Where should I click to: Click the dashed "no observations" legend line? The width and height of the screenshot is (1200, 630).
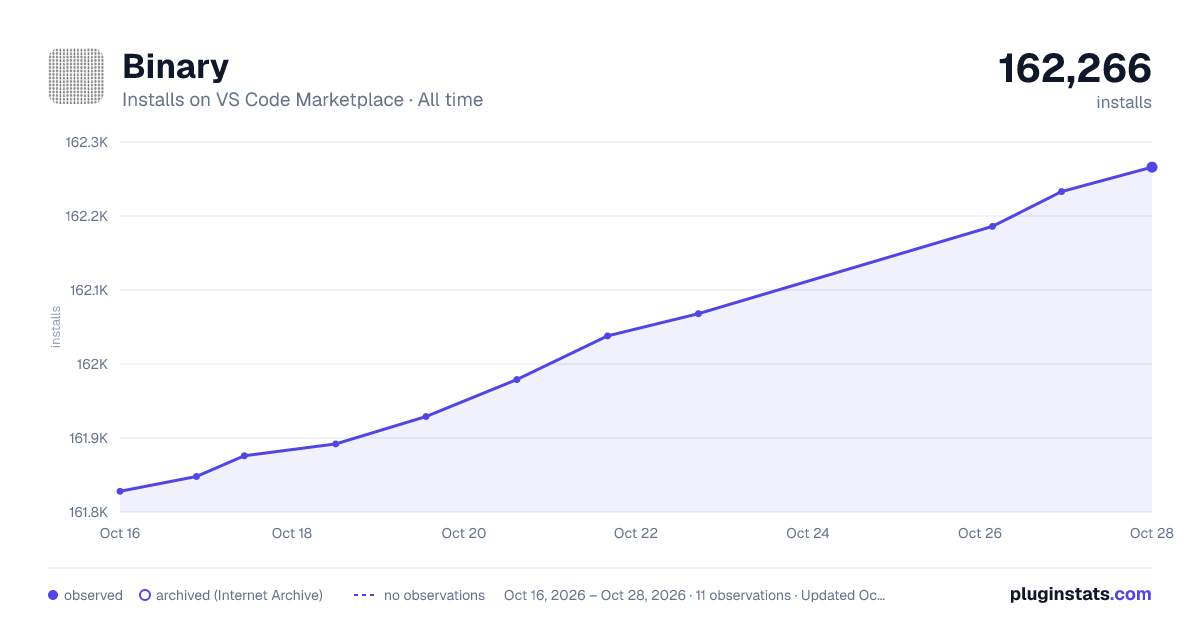364,595
